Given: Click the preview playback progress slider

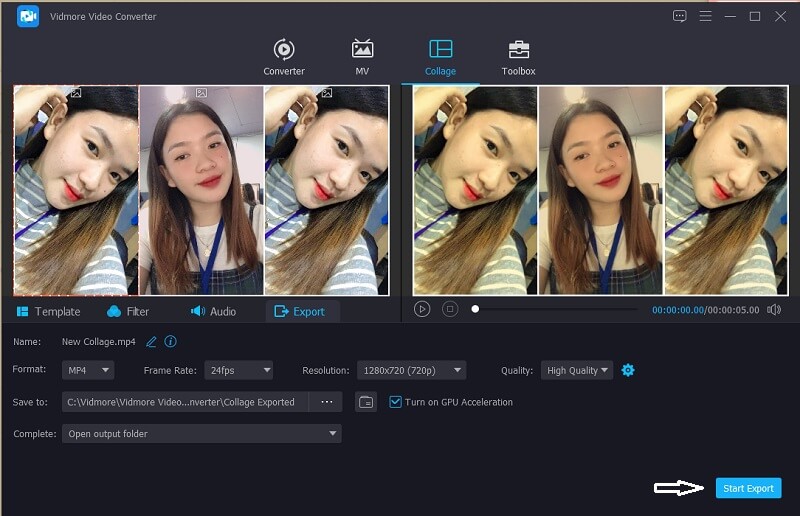Looking at the screenshot, I should coord(555,309).
